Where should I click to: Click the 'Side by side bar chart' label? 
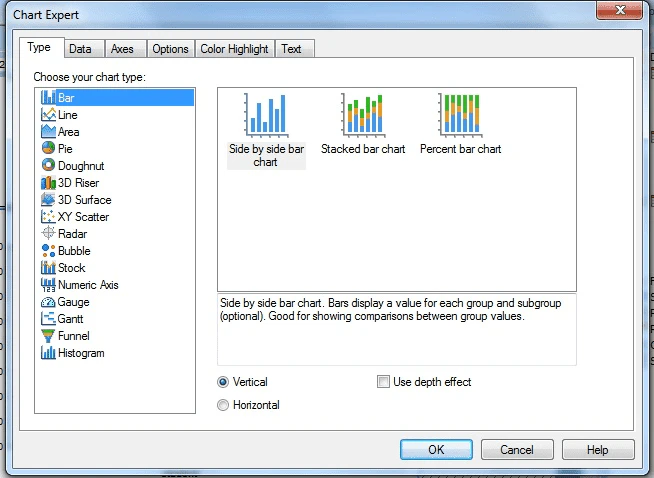[266, 155]
